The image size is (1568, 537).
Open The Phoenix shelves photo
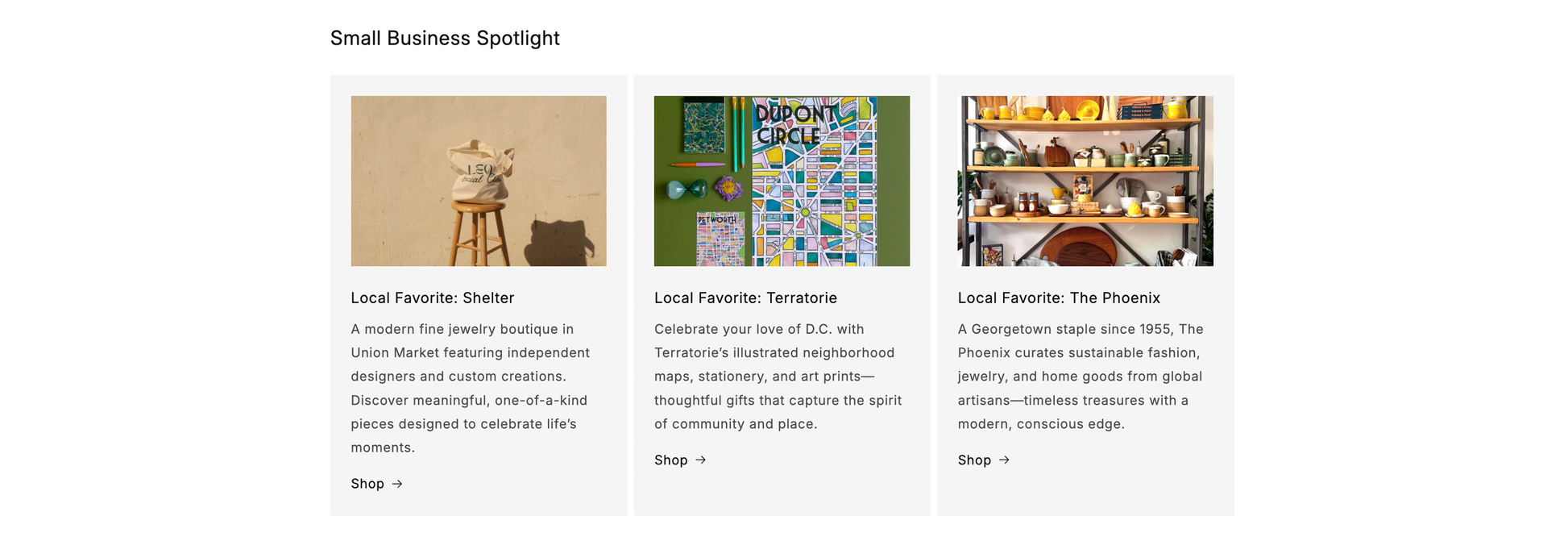click(x=1085, y=181)
